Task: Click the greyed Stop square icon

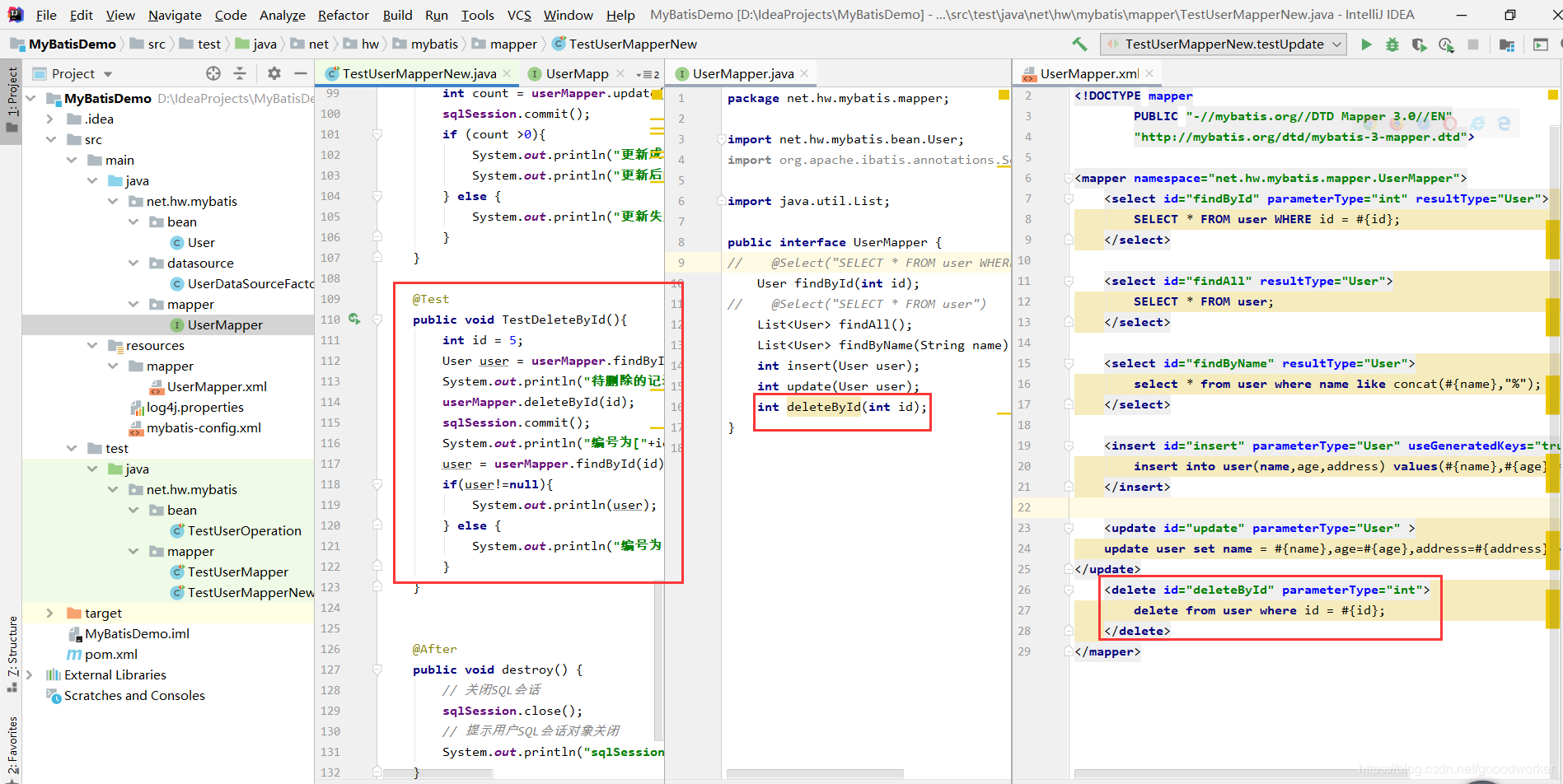Action: tap(1473, 44)
